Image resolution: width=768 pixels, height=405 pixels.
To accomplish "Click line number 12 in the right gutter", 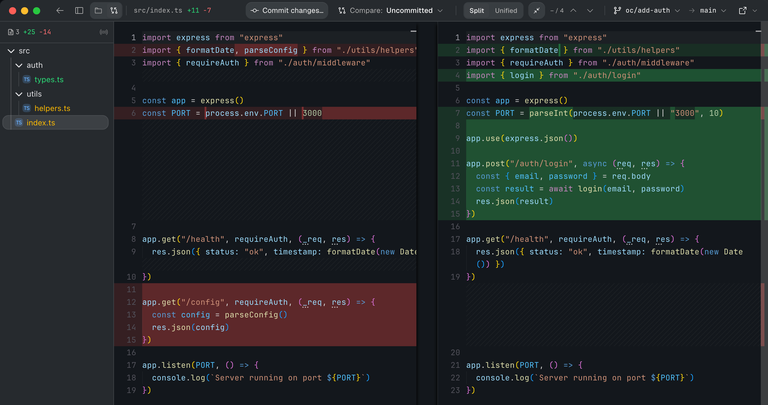I will coord(456,176).
